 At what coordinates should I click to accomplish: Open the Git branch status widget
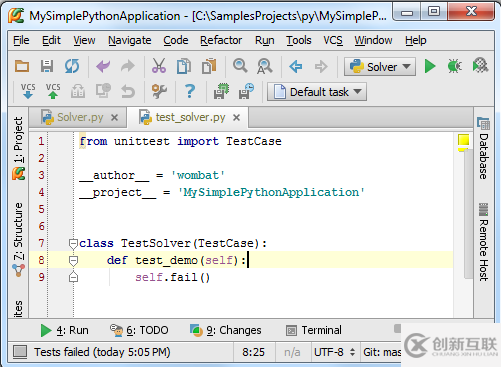coord(381,352)
